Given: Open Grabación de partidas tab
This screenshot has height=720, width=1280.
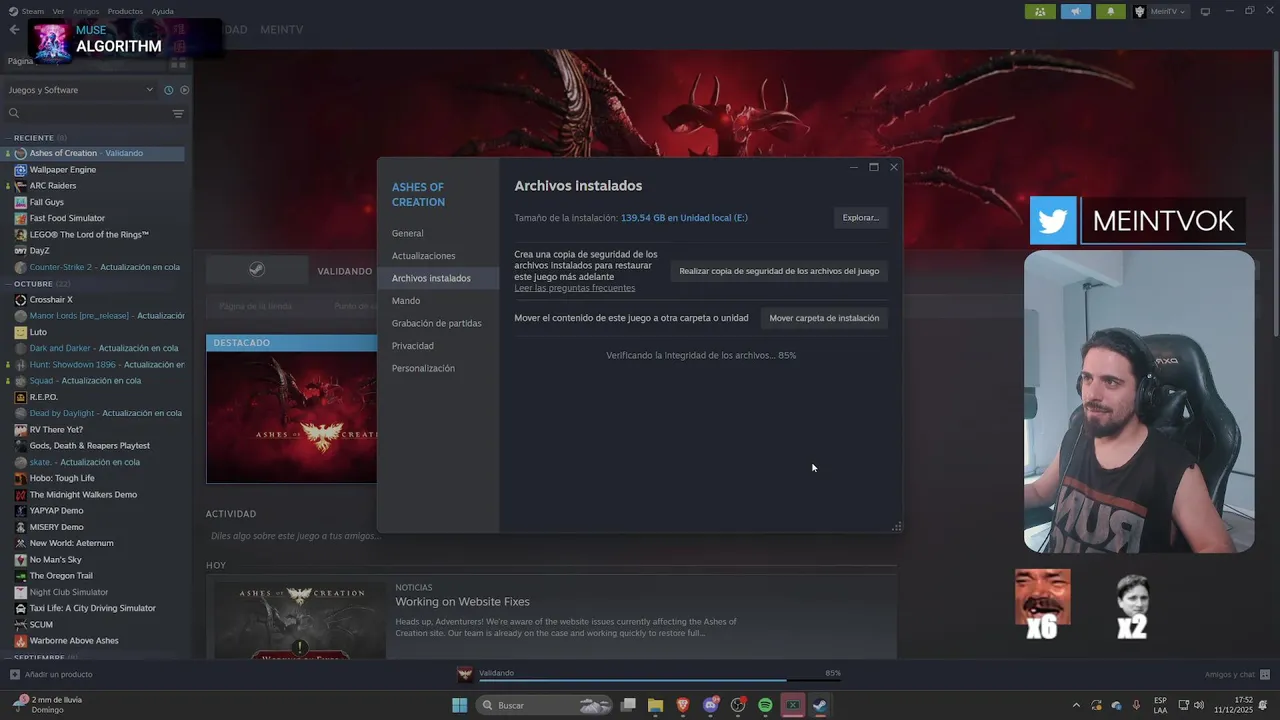Looking at the screenshot, I should click(x=438, y=323).
